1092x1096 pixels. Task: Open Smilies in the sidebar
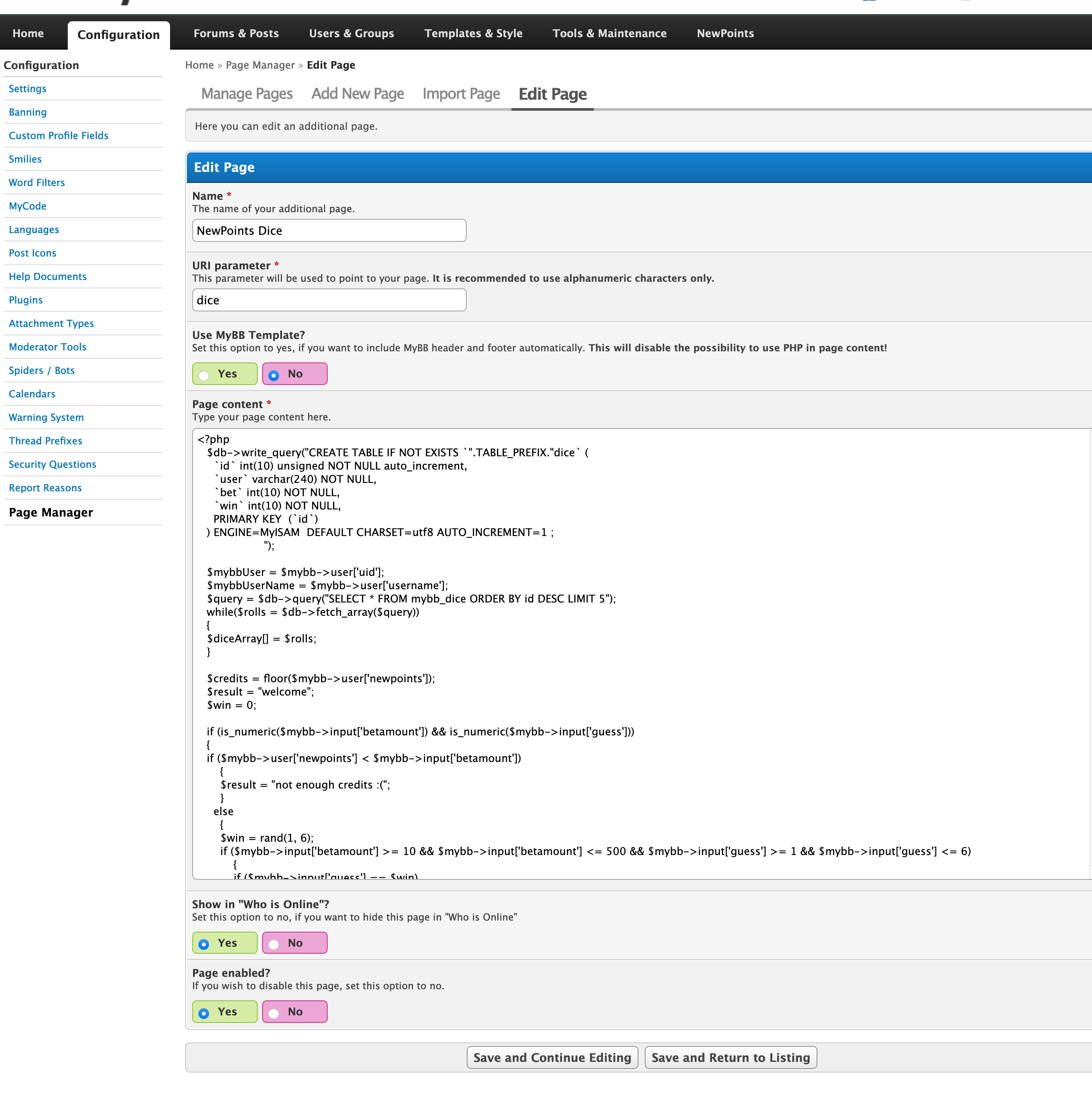pos(25,159)
